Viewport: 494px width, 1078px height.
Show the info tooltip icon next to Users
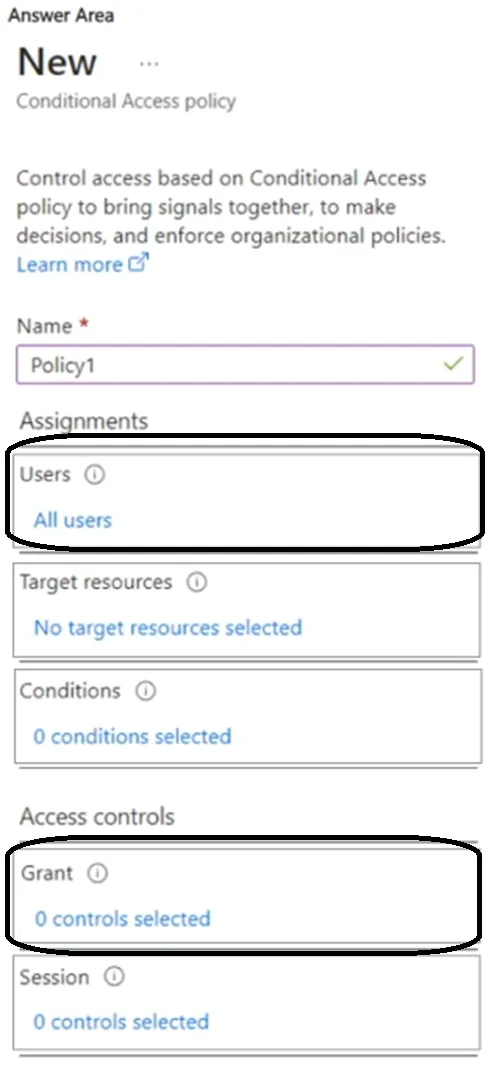pyautogui.click(x=94, y=475)
